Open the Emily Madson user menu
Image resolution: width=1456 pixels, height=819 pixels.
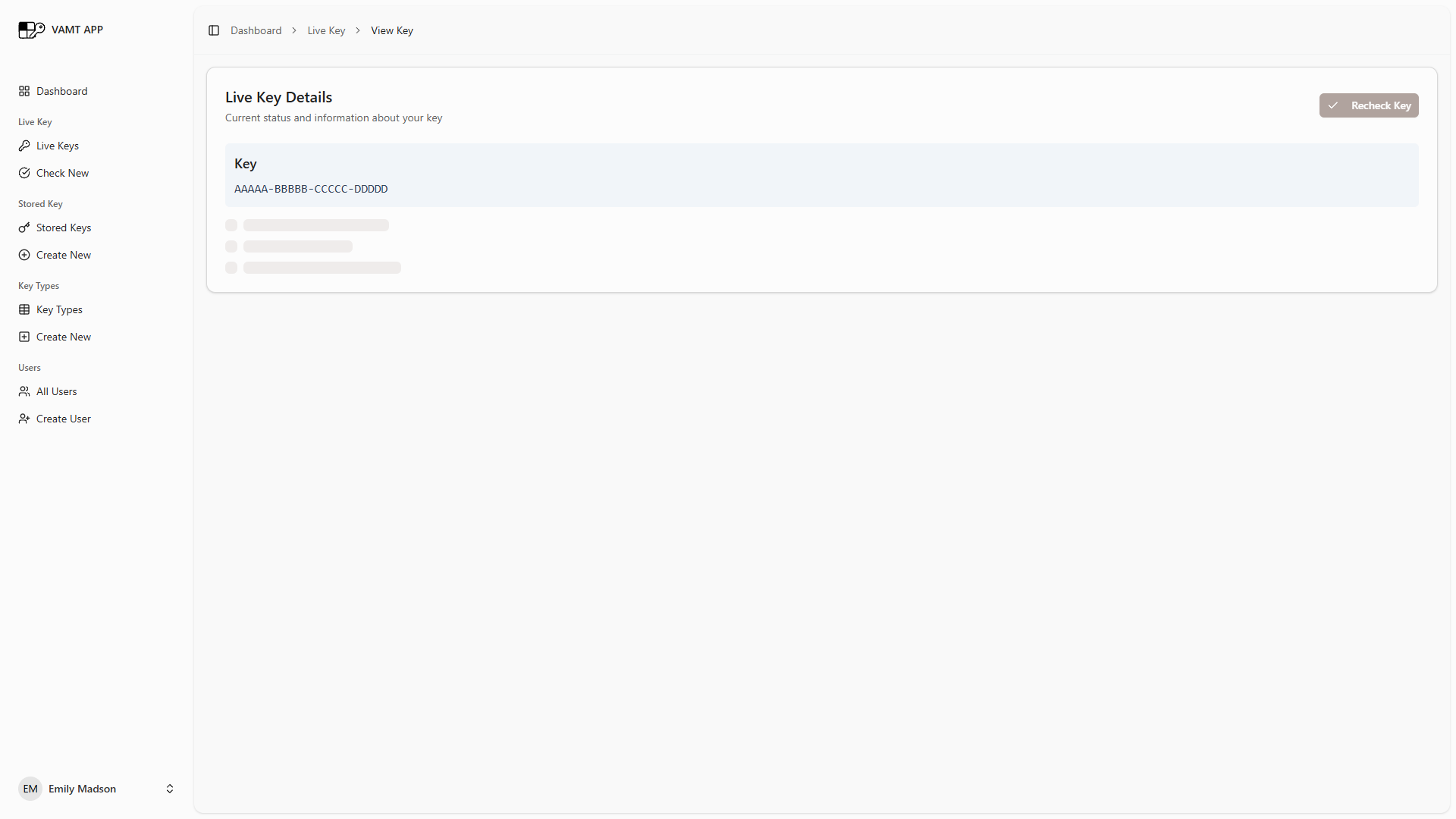(x=82, y=789)
